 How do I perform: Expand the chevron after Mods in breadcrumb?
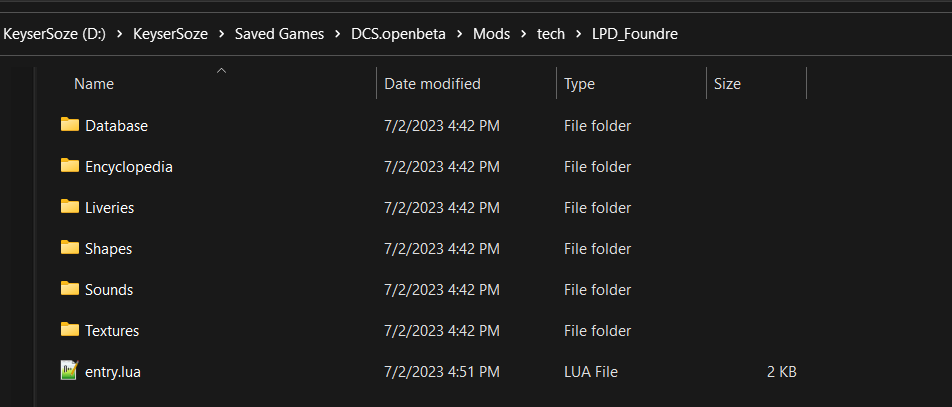pyautogui.click(x=523, y=34)
